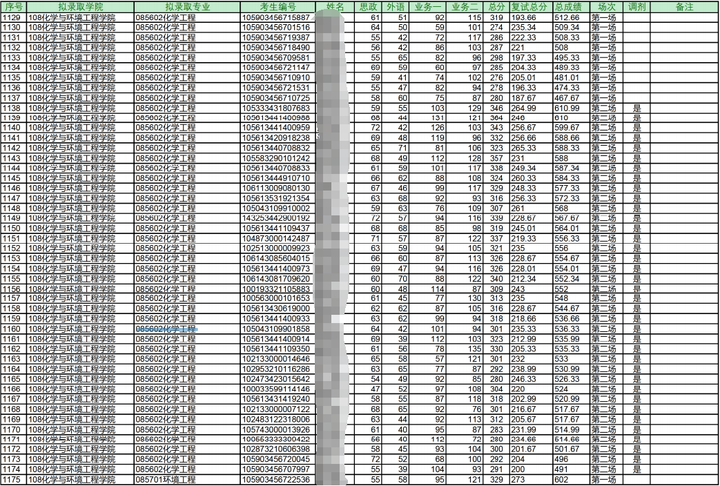Click the 拟录取学院 column header
The height and width of the screenshot is (486, 720).
click(80, 7)
